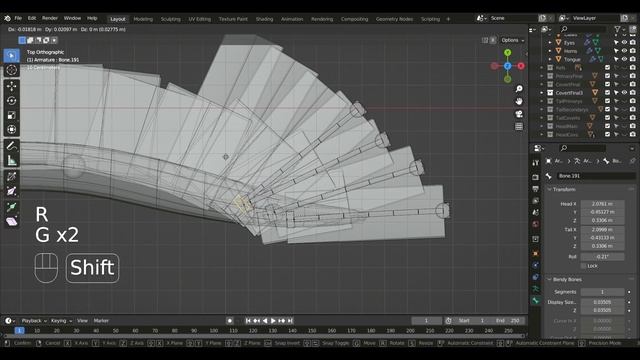640x360 pixels.
Task: Play the animation forward
Action: click(273, 321)
